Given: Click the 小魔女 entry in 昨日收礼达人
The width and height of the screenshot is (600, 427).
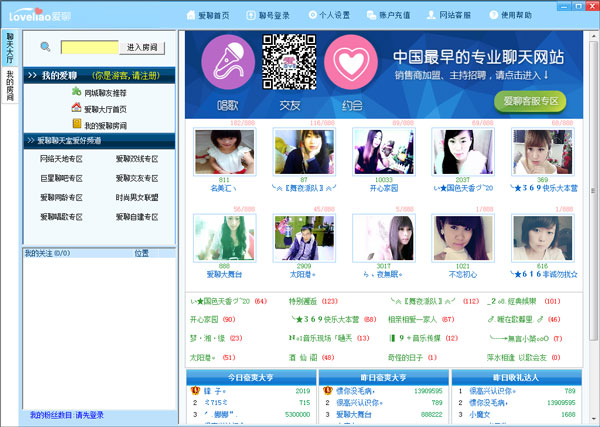Looking at the screenshot, I should pyautogui.click(x=479, y=414).
